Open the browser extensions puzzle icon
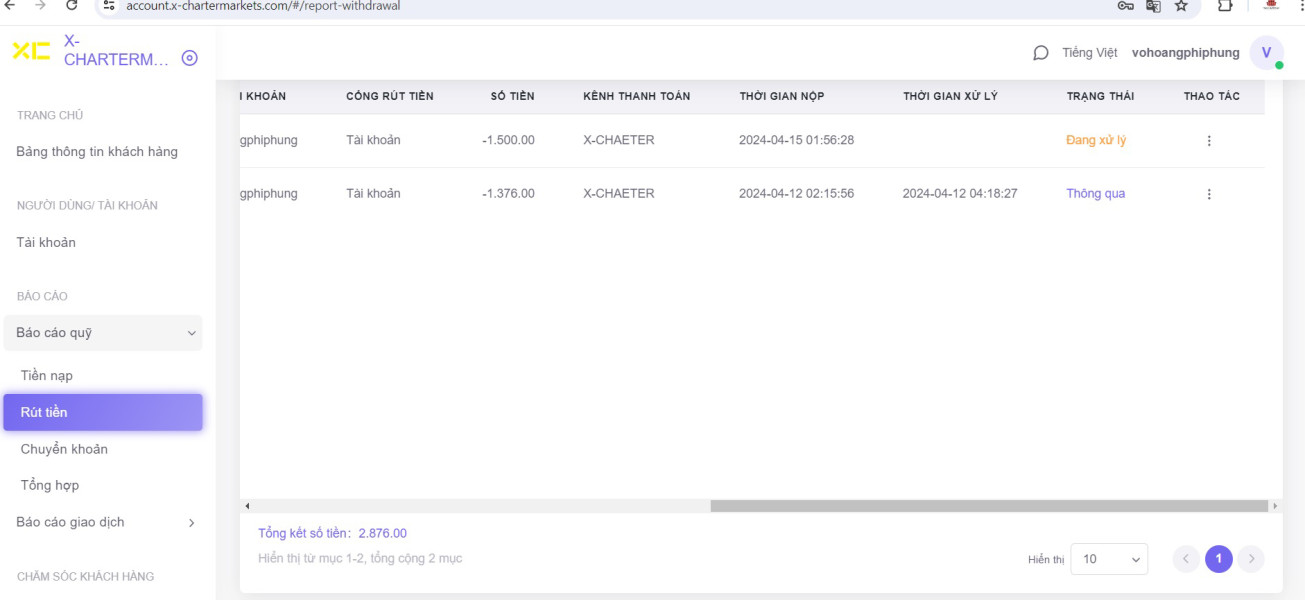This screenshot has height=600, width=1305. pyautogui.click(x=1225, y=5)
